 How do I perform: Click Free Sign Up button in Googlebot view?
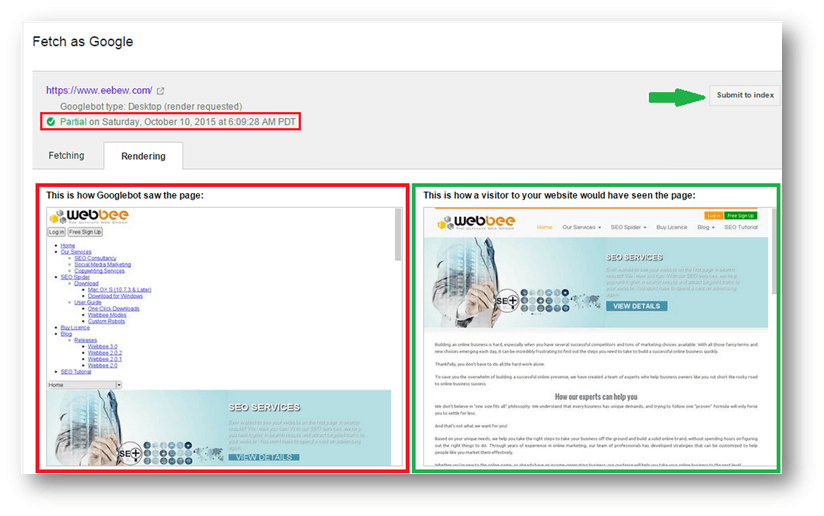[85, 232]
